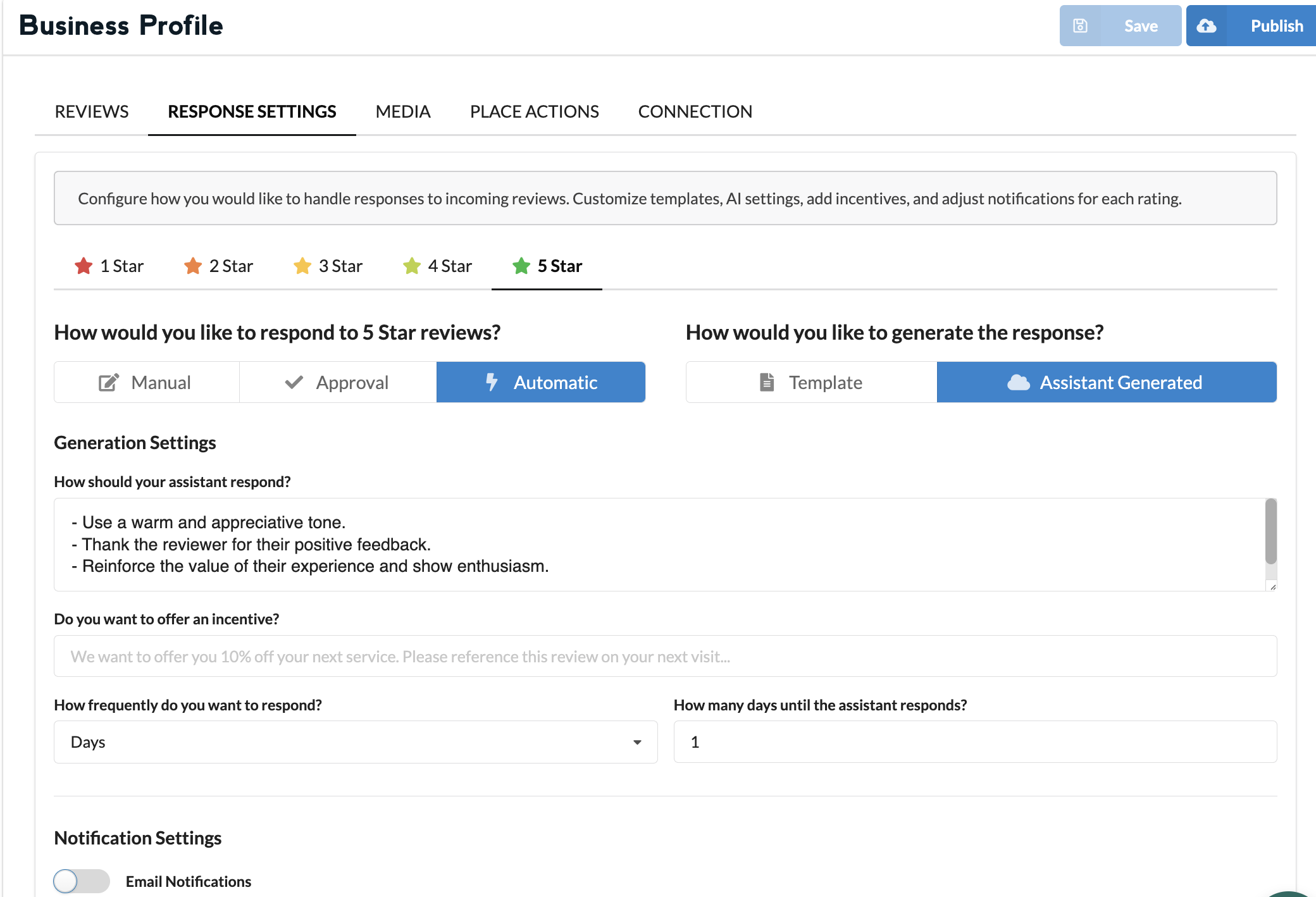Choose Template response generation option
The height and width of the screenshot is (897, 1316).
[810, 383]
